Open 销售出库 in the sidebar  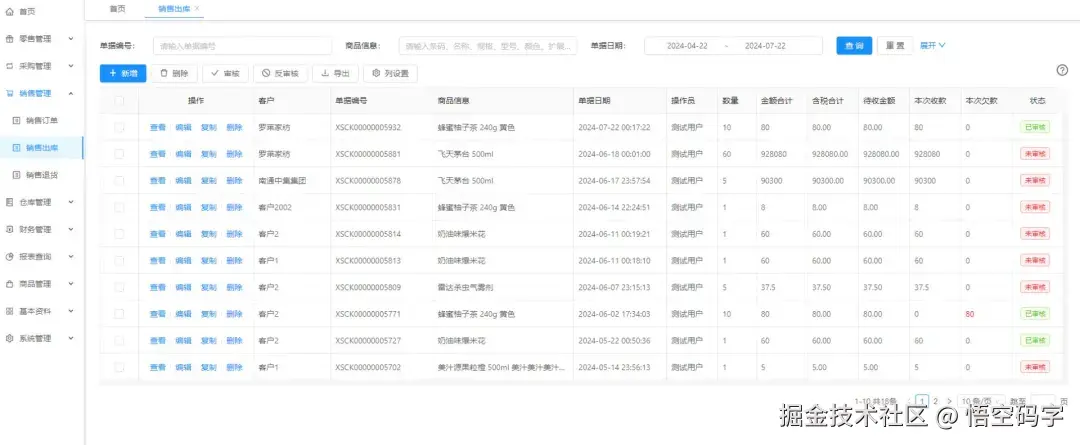coord(41,147)
